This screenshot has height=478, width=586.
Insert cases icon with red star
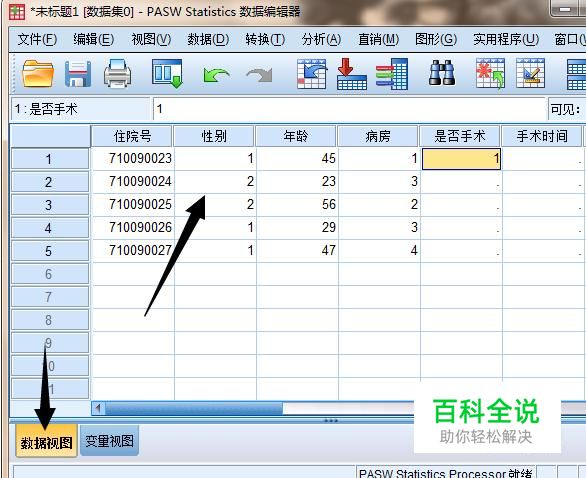pyautogui.click(x=490, y=74)
